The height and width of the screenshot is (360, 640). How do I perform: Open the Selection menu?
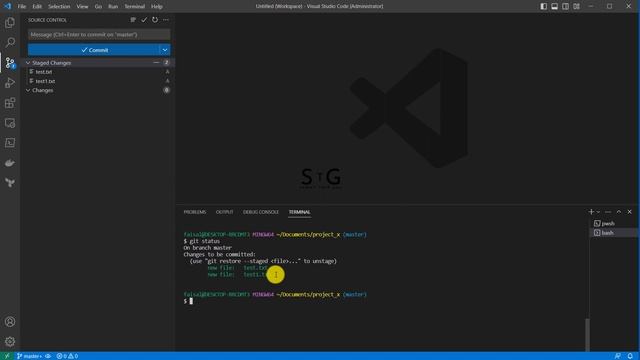pyautogui.click(x=59, y=6)
